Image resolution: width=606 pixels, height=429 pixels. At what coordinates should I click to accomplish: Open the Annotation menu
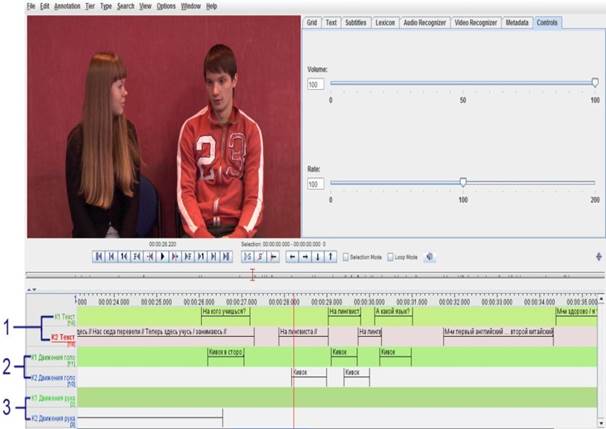67,6
